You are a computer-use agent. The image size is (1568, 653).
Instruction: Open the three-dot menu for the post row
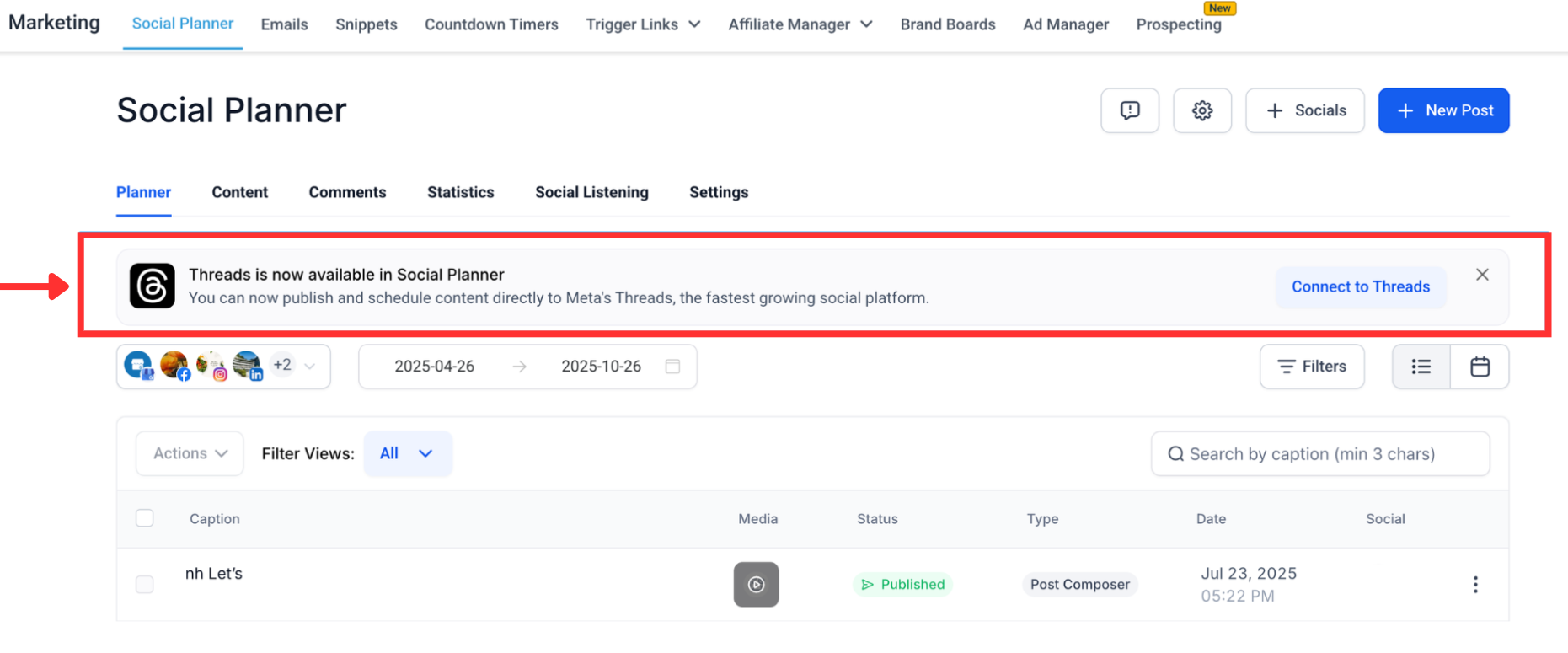point(1474,585)
